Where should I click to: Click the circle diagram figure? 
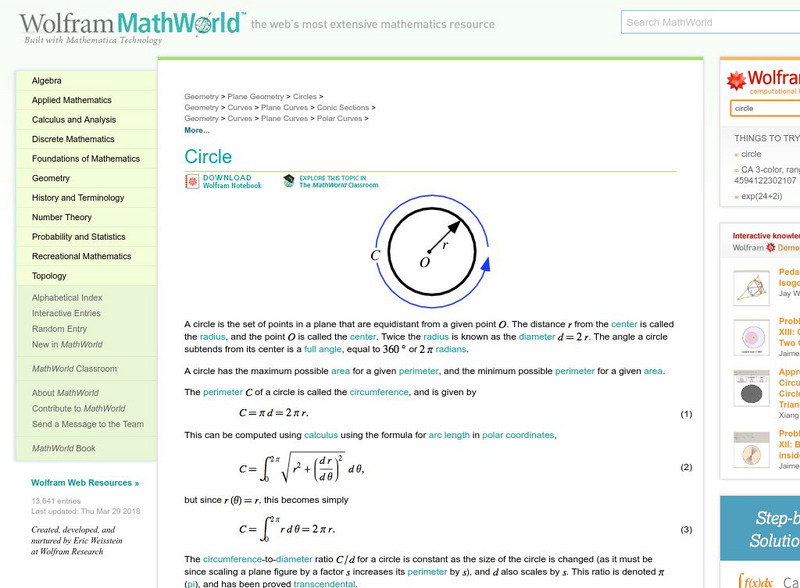430,251
